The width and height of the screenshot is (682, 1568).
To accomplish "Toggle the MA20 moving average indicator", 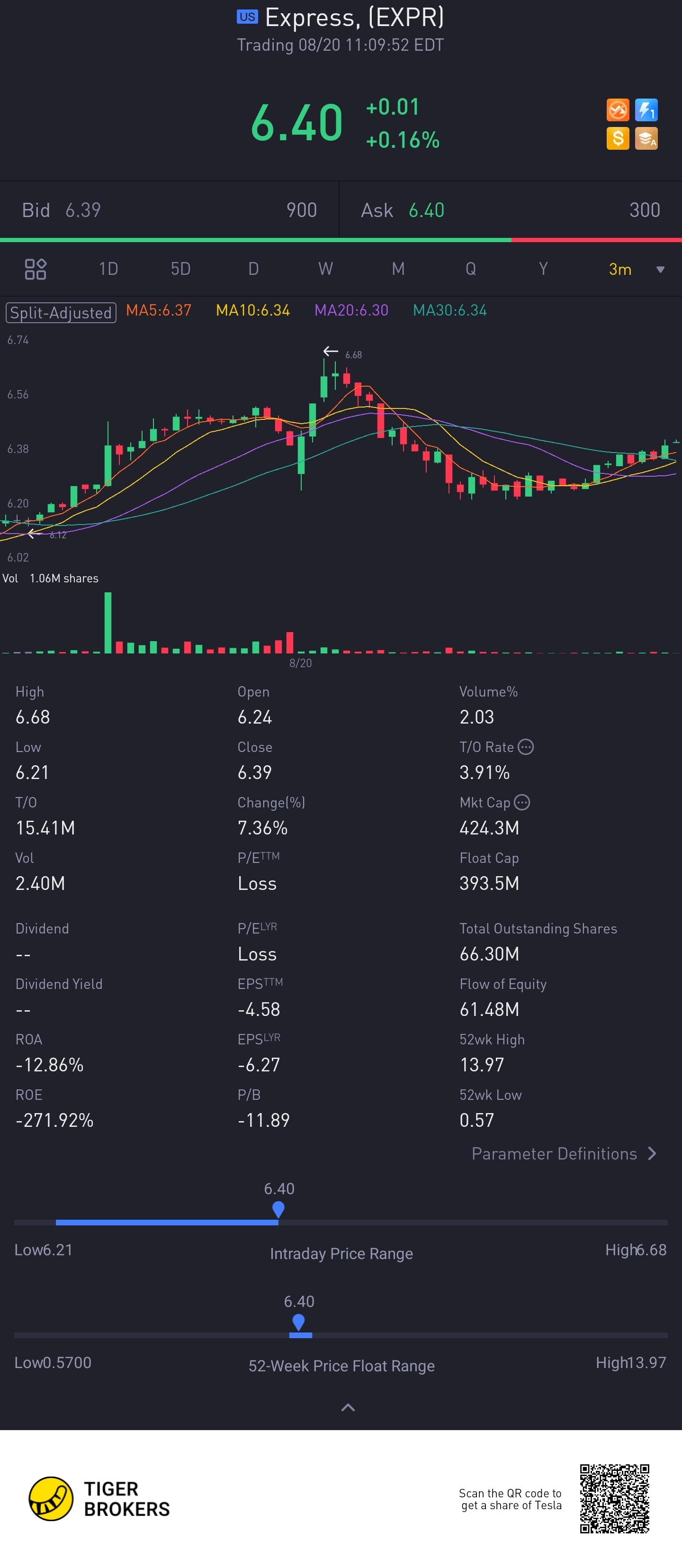I will (351, 310).
